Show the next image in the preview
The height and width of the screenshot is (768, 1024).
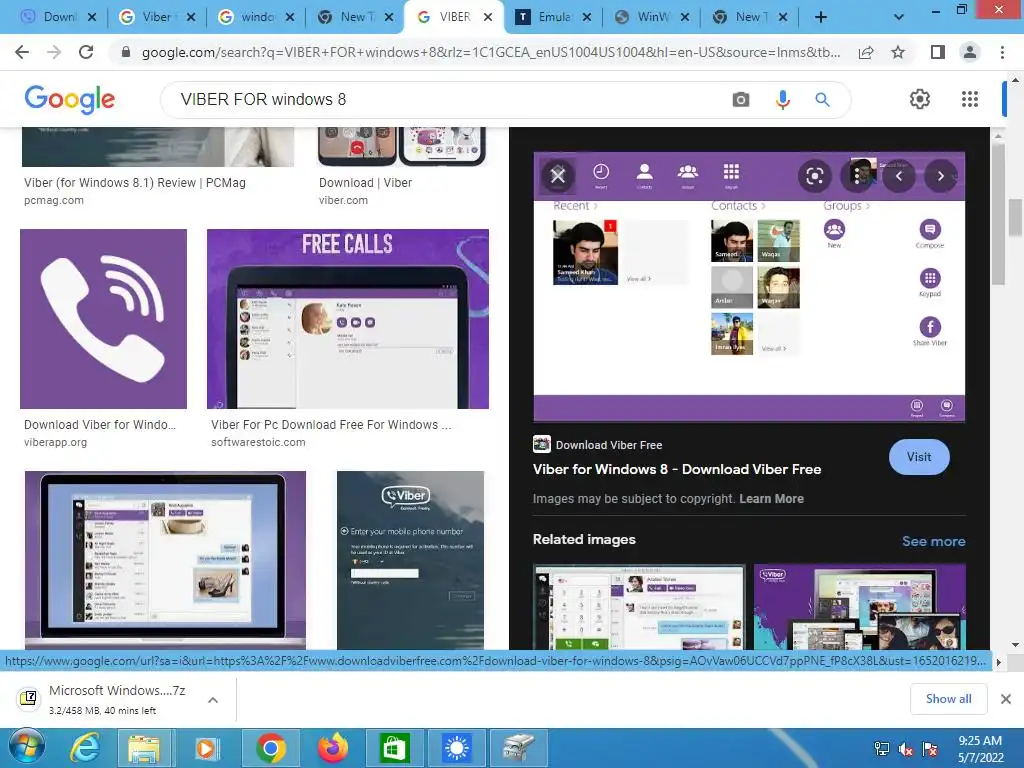940,176
